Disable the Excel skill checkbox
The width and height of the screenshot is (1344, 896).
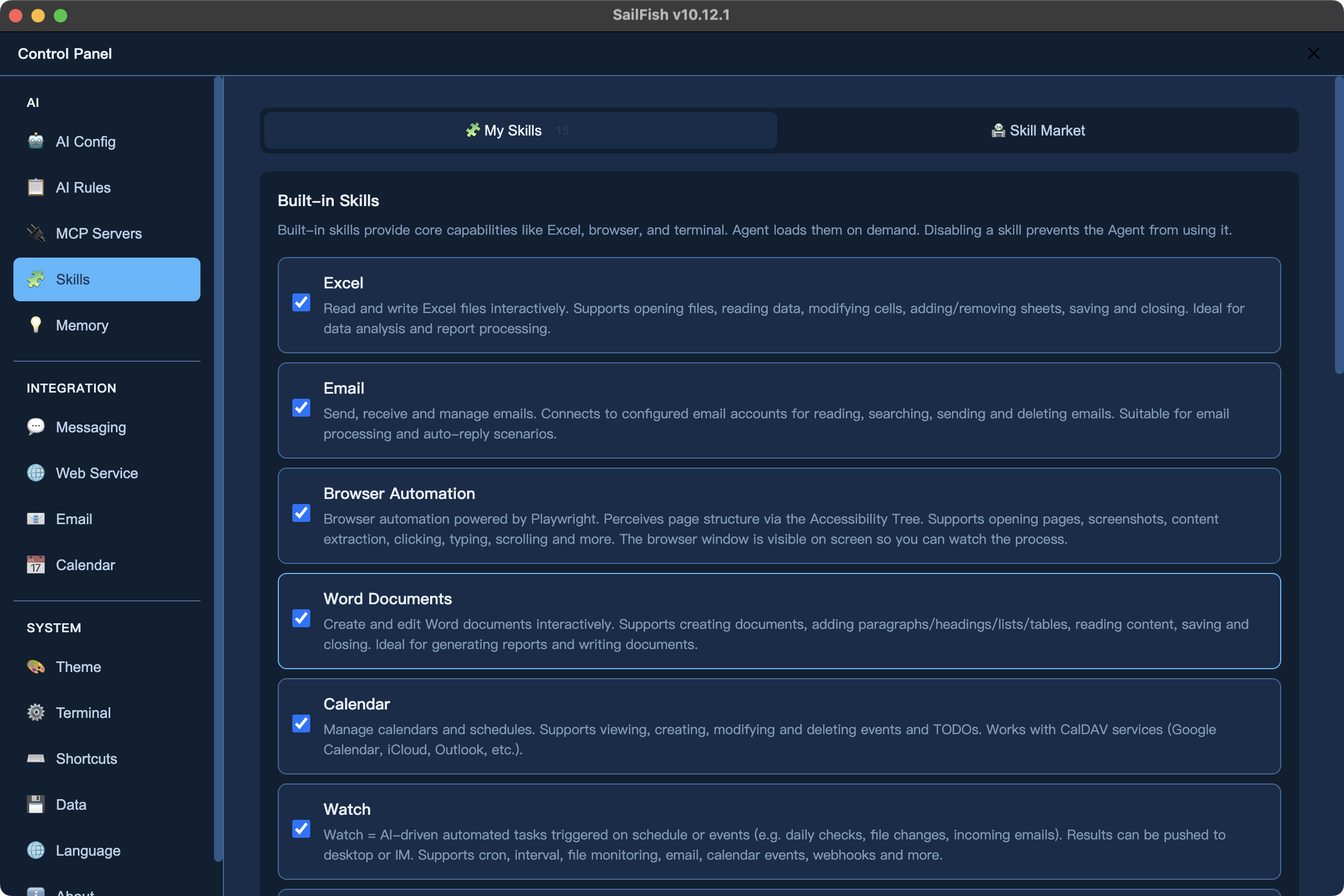tap(301, 302)
